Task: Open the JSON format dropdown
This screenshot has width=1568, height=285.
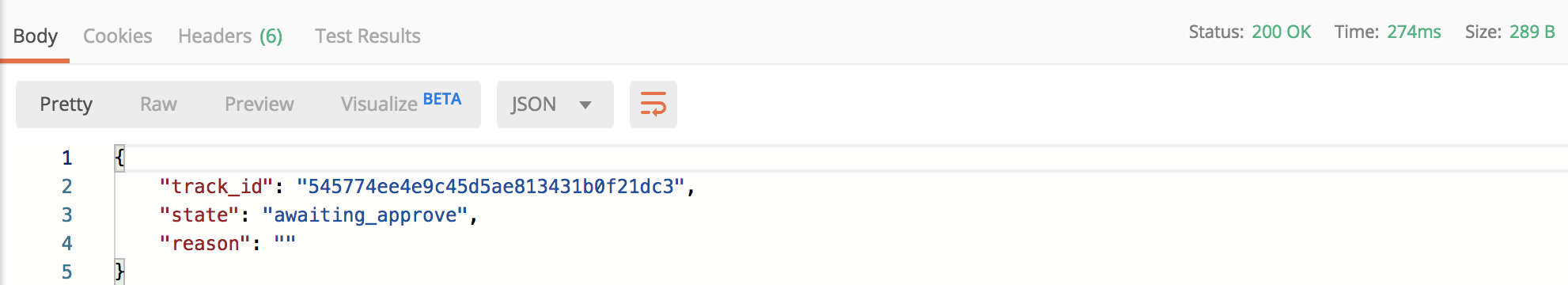Action: click(555, 104)
